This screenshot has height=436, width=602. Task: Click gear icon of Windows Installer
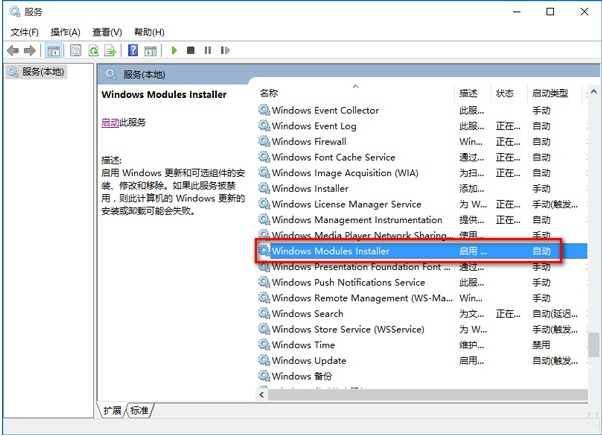coord(264,188)
